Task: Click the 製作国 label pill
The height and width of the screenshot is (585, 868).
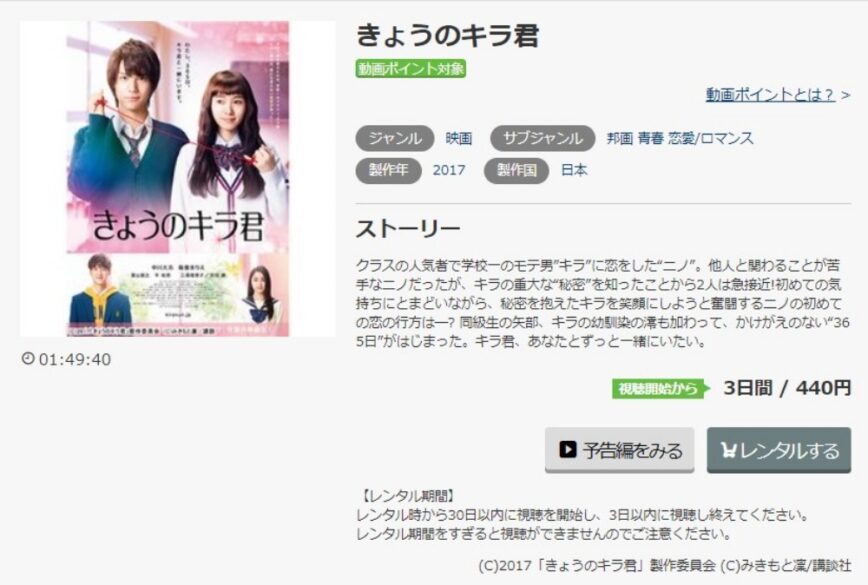Action: (x=516, y=170)
